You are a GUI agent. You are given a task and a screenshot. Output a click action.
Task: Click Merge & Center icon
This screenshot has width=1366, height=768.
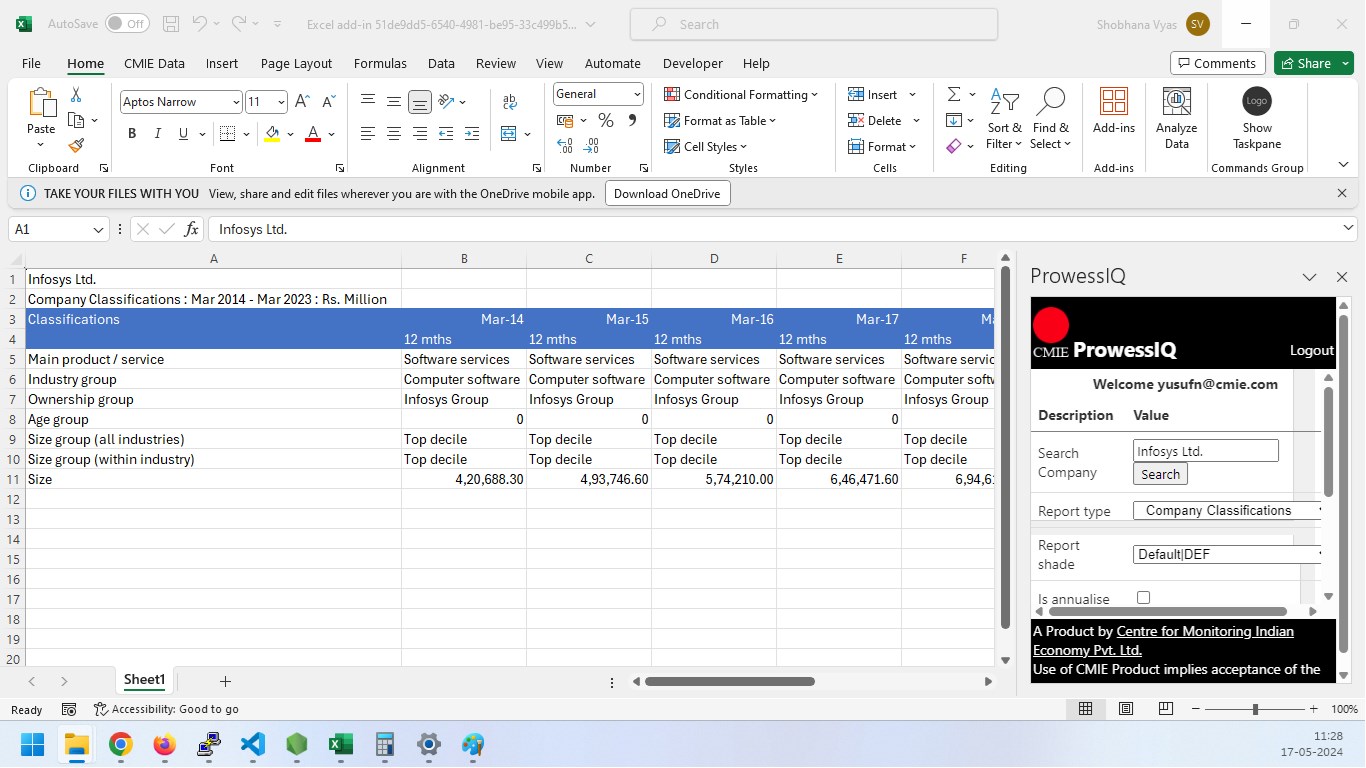pyautogui.click(x=509, y=134)
